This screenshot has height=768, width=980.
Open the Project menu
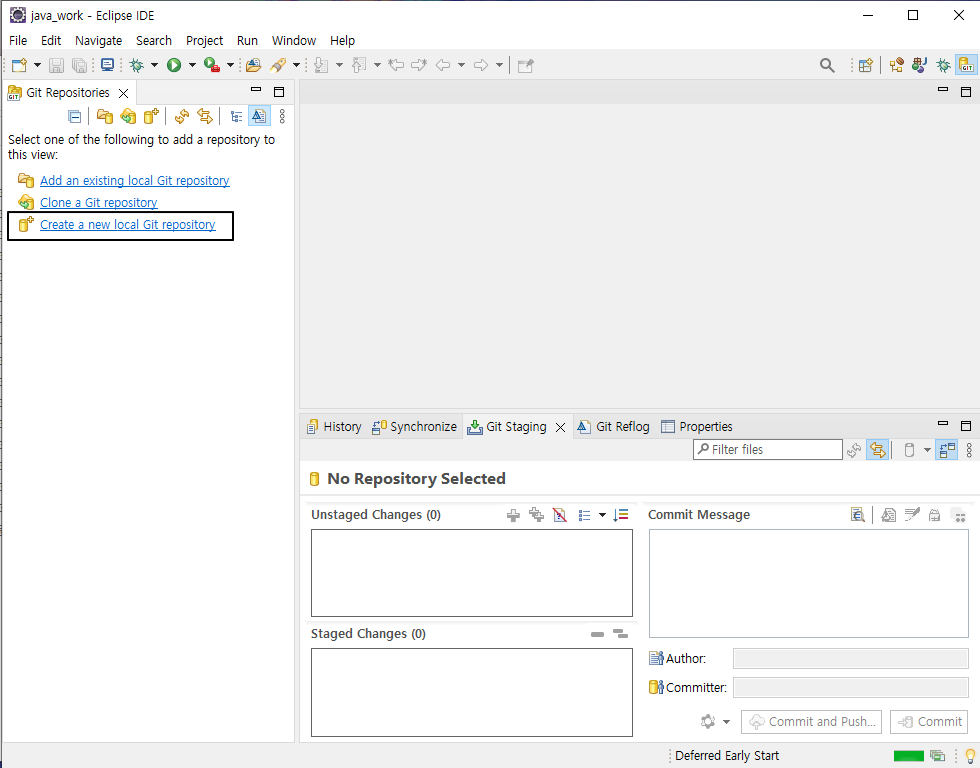(x=204, y=41)
